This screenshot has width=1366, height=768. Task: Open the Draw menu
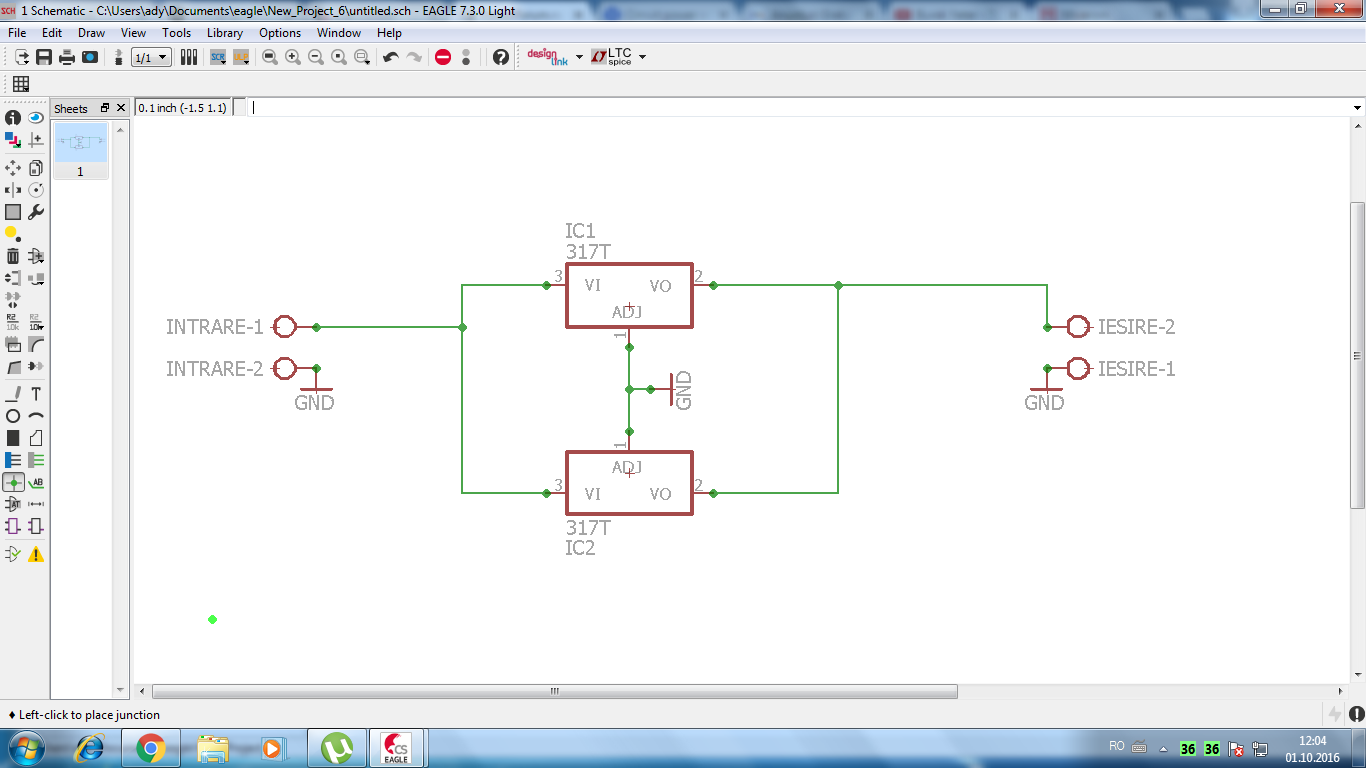91,33
